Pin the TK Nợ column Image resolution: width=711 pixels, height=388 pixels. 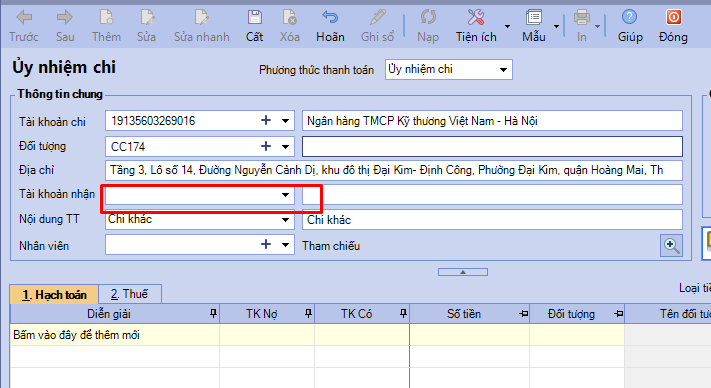pos(308,313)
